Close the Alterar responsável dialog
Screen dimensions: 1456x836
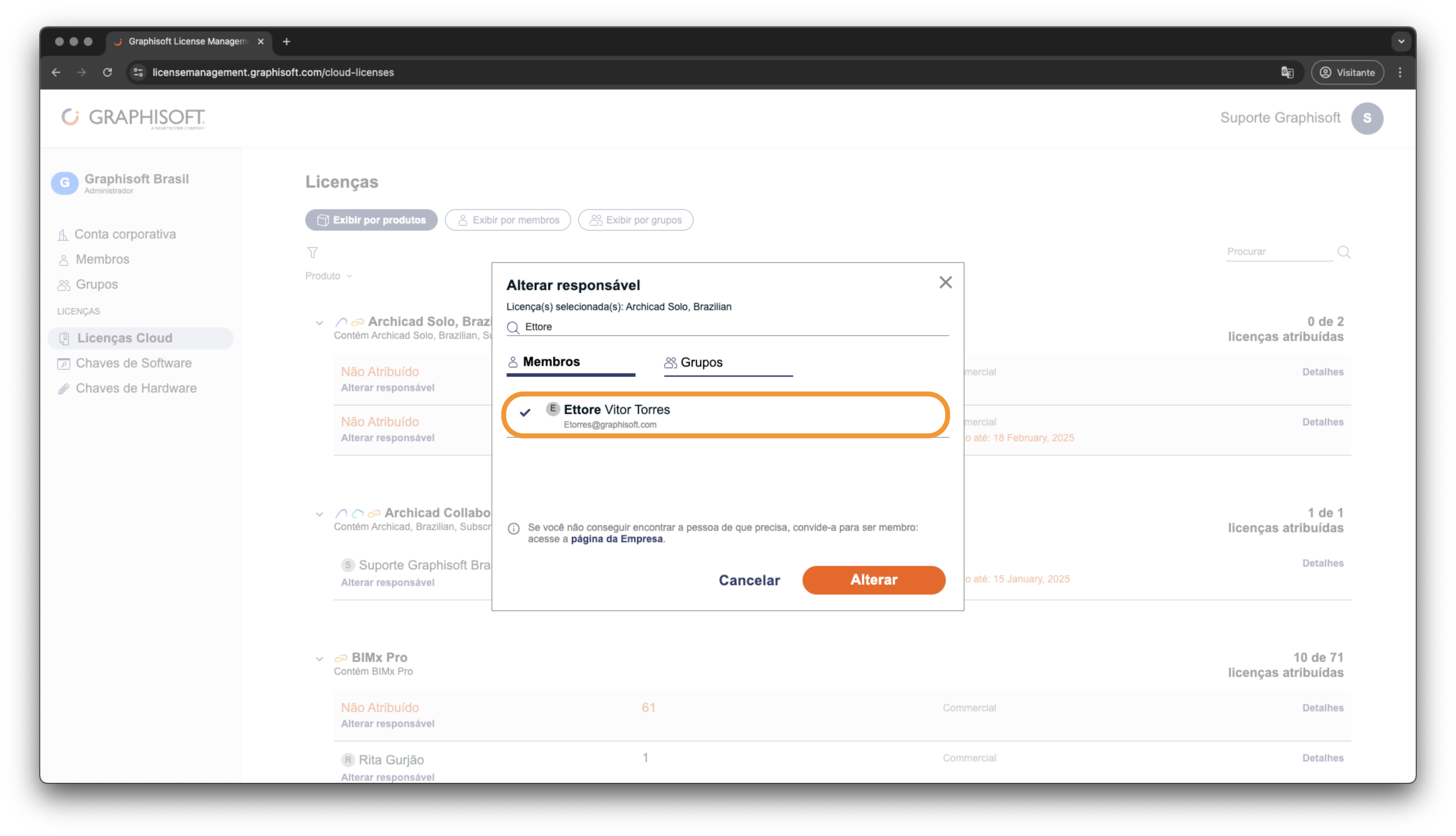[945, 283]
